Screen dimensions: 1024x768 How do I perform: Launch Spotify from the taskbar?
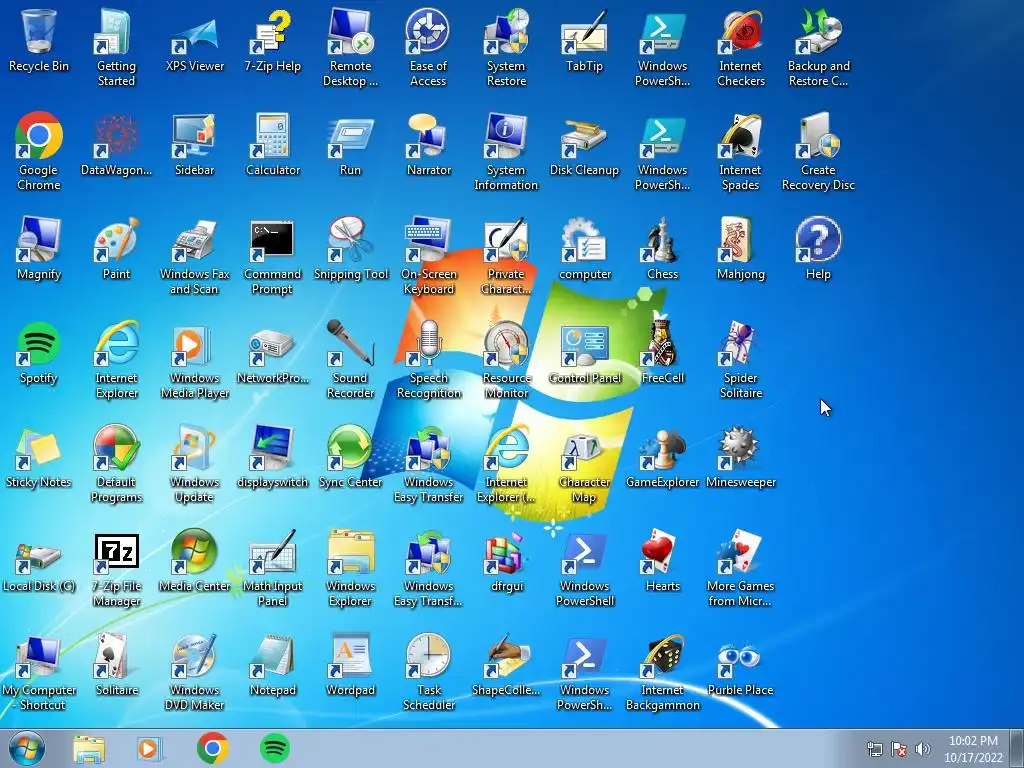(275, 748)
